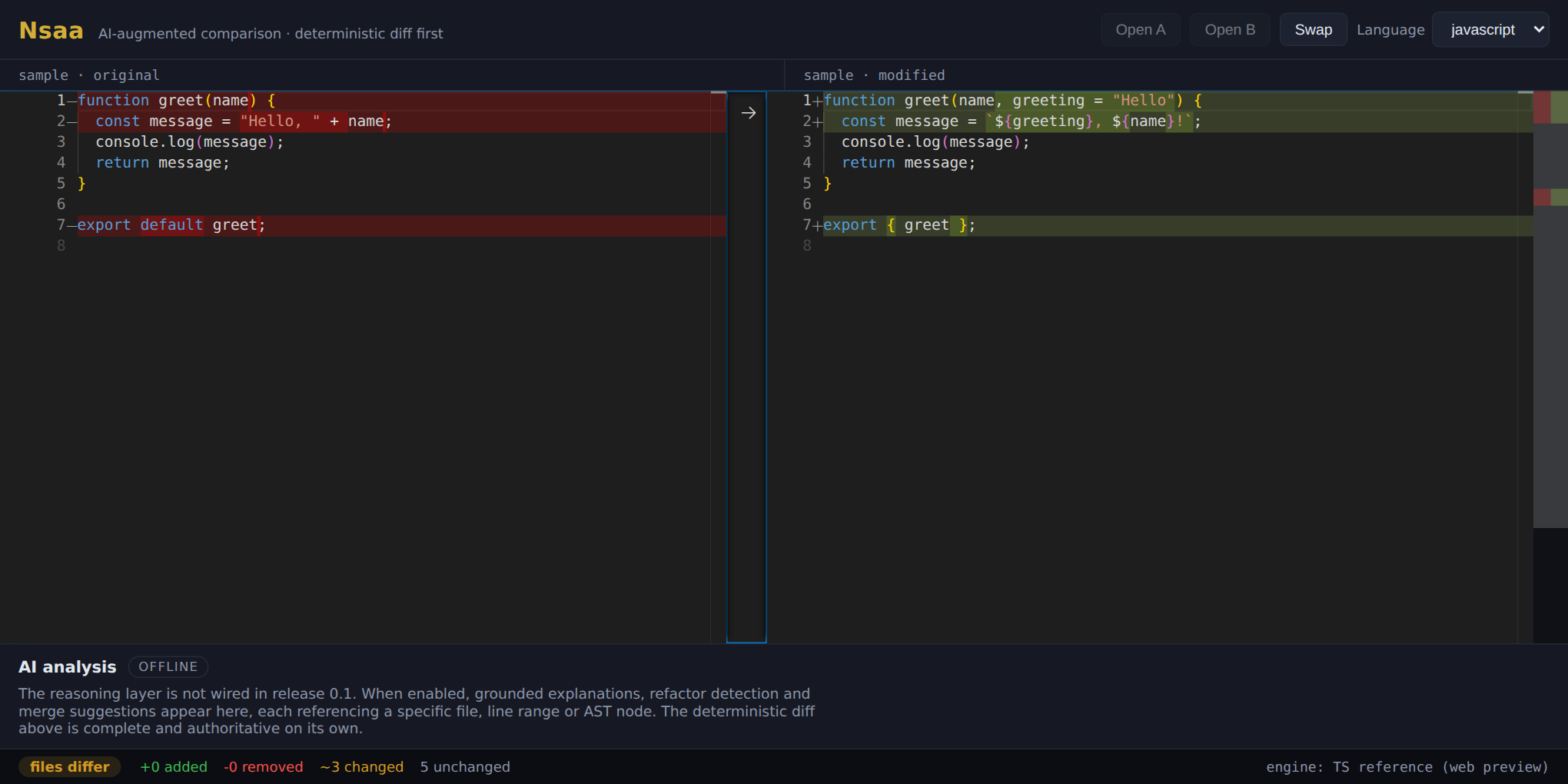
Task: Click line number 6 in modified pane
Action: tap(807, 204)
